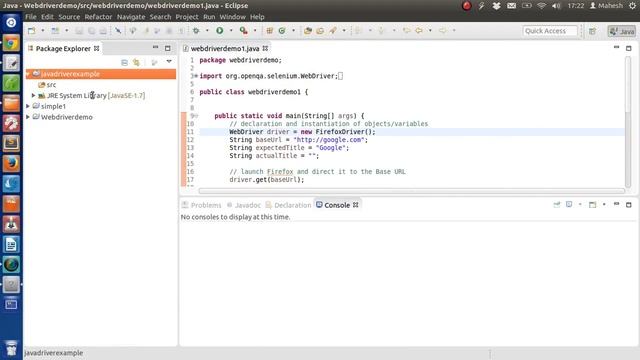Select the src folder in javadriverexample
This screenshot has height=360, width=640.
pyautogui.click(x=51, y=85)
